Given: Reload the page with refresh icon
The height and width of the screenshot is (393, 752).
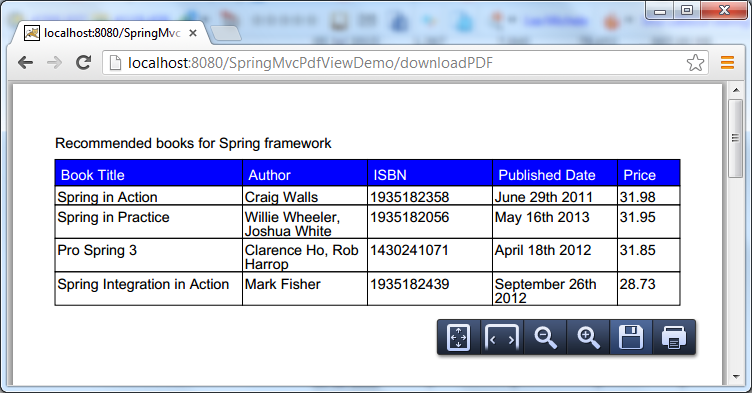Looking at the screenshot, I should pos(83,62).
